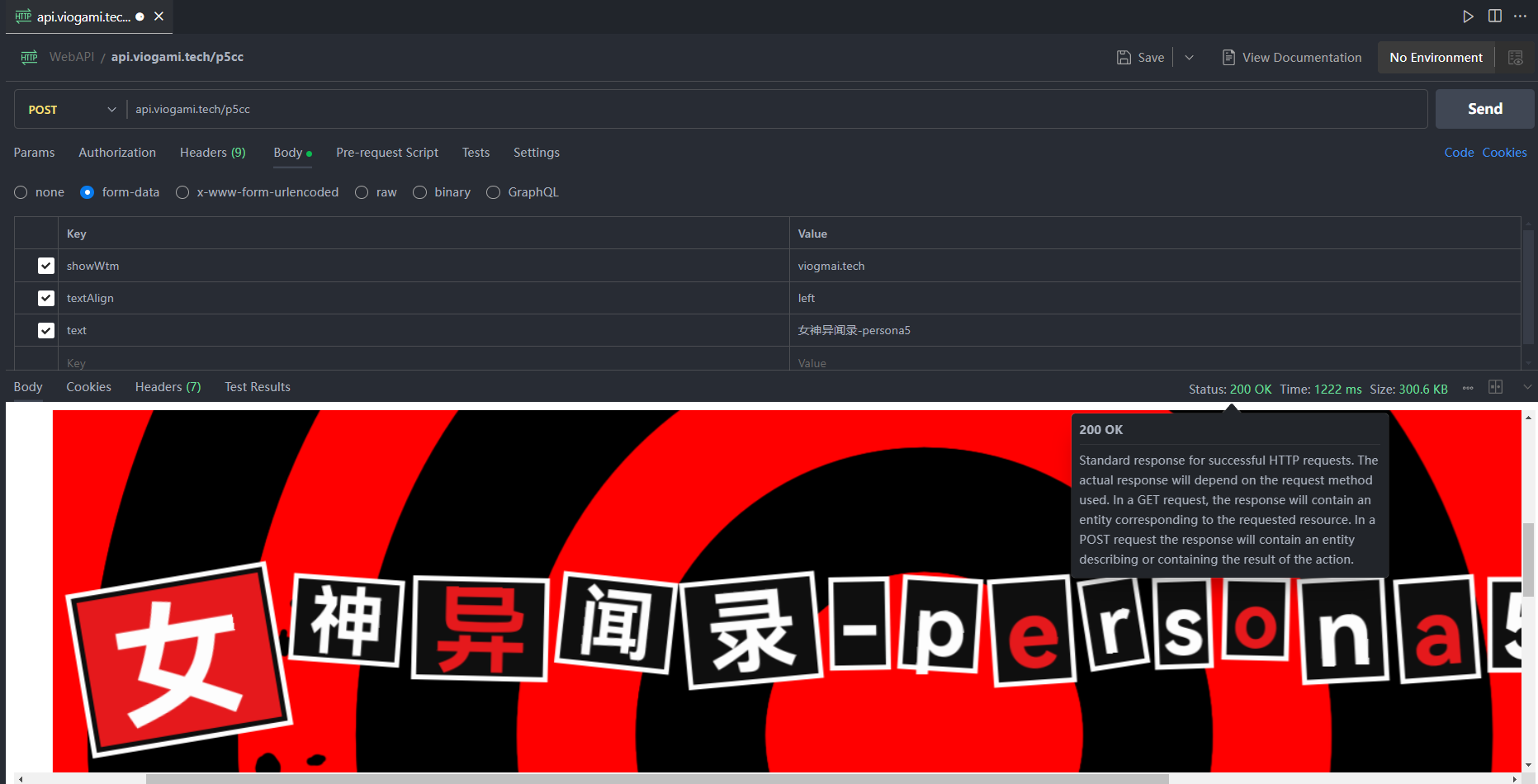Image resolution: width=1538 pixels, height=784 pixels.
Task: Click the View Documentation button
Action: point(1292,58)
